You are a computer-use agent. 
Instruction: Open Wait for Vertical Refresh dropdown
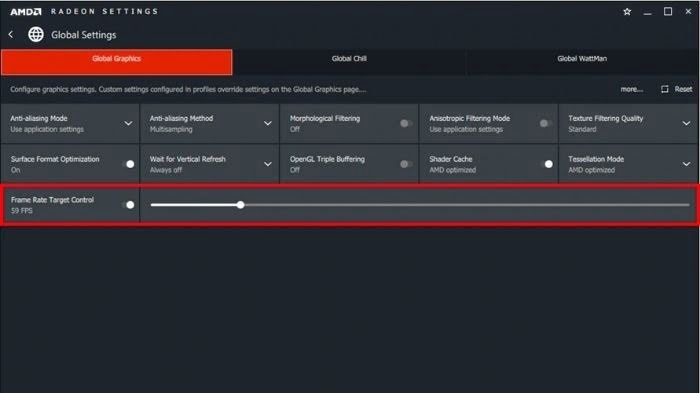point(267,164)
